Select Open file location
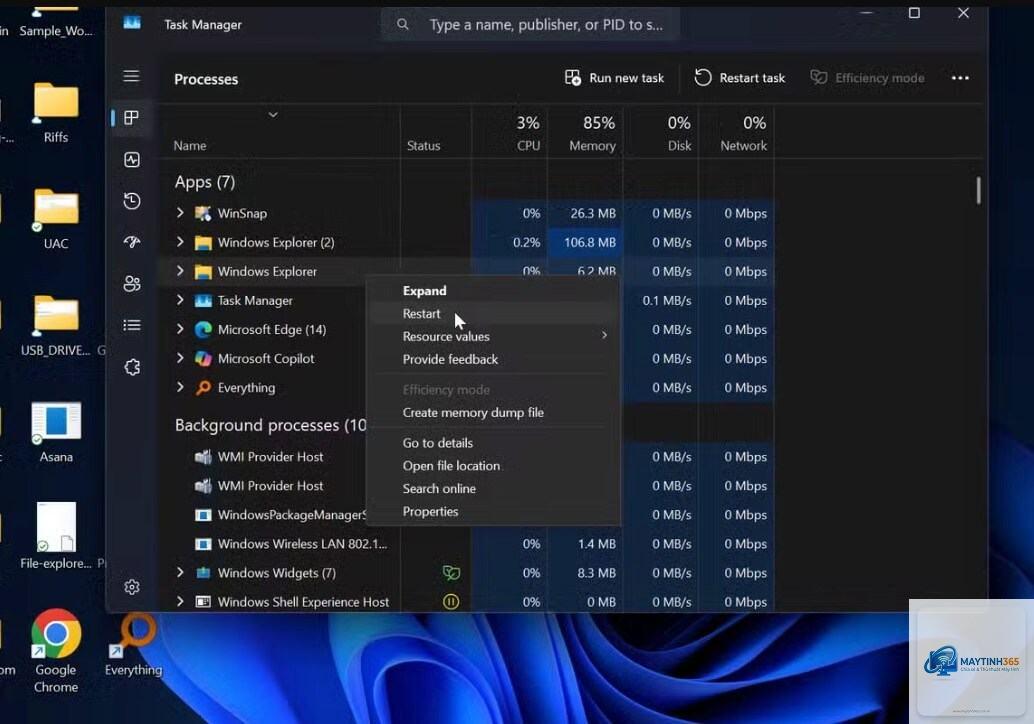 click(492, 466)
